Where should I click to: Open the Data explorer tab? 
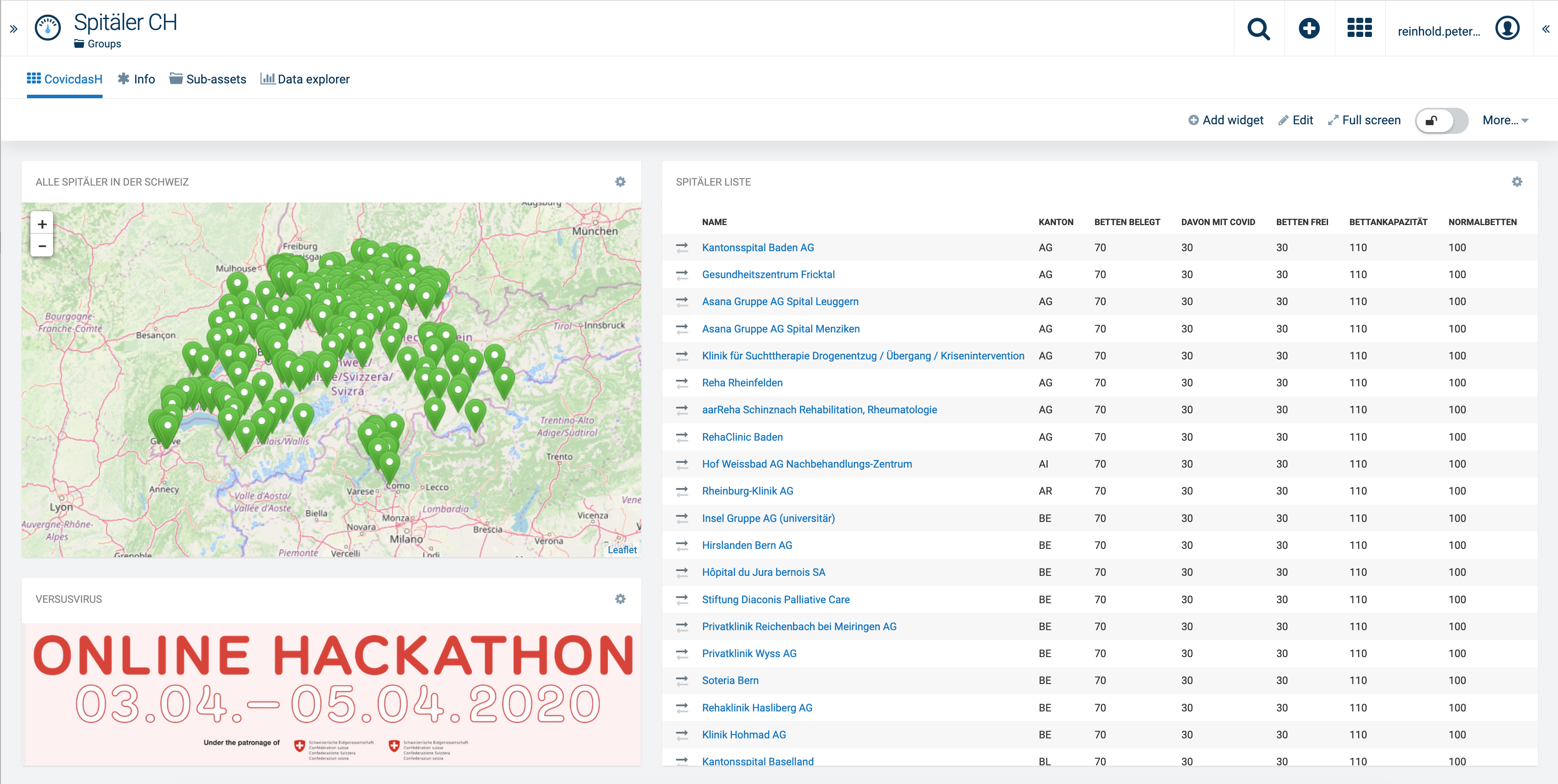pos(305,79)
